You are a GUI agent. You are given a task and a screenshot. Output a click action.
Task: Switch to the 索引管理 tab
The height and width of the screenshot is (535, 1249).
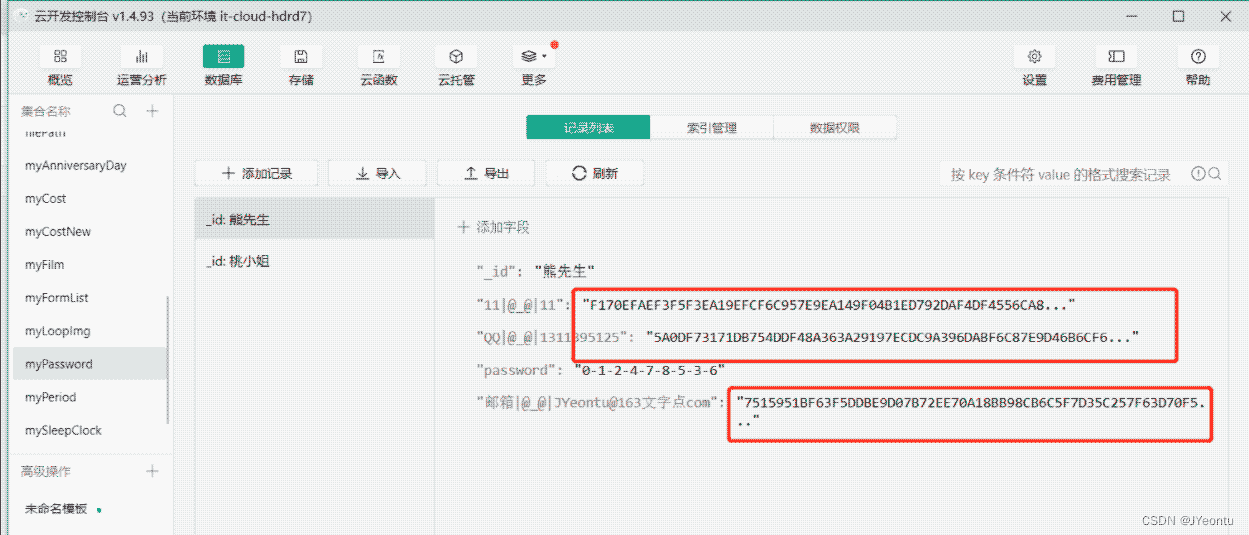click(x=711, y=128)
